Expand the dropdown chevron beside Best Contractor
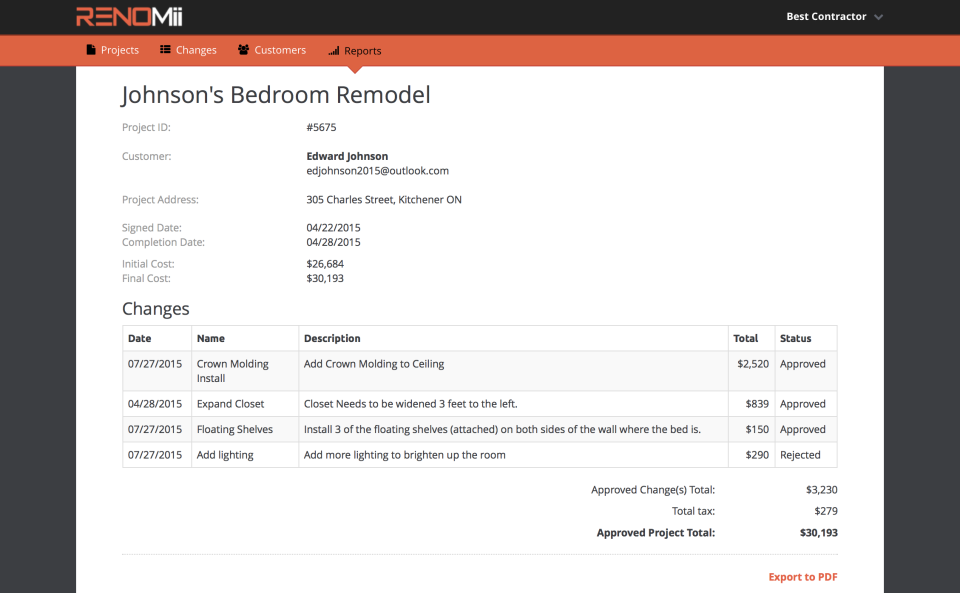The height and width of the screenshot is (593, 960). click(x=879, y=17)
